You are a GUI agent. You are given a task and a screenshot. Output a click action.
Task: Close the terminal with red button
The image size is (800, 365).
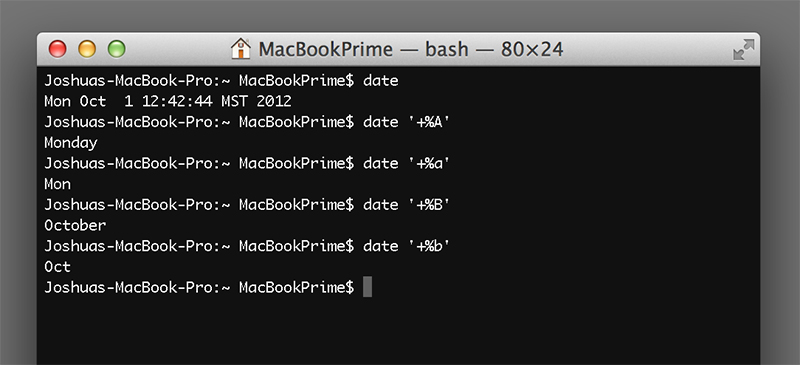[58, 50]
